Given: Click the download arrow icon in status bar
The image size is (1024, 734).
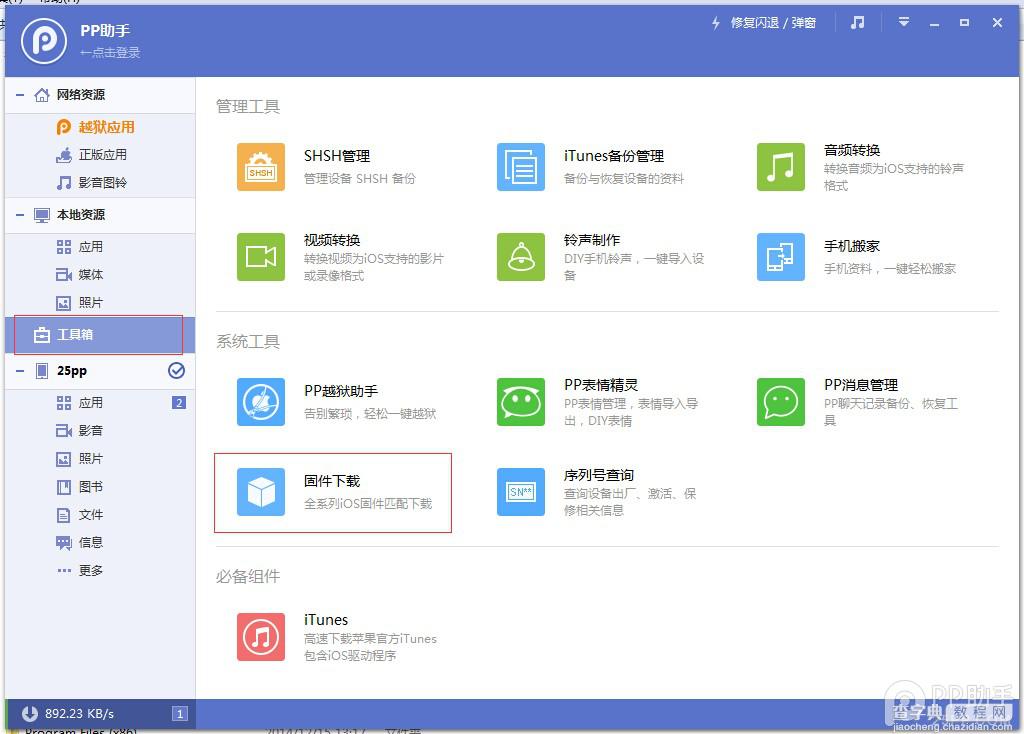Looking at the screenshot, I should click(x=29, y=713).
